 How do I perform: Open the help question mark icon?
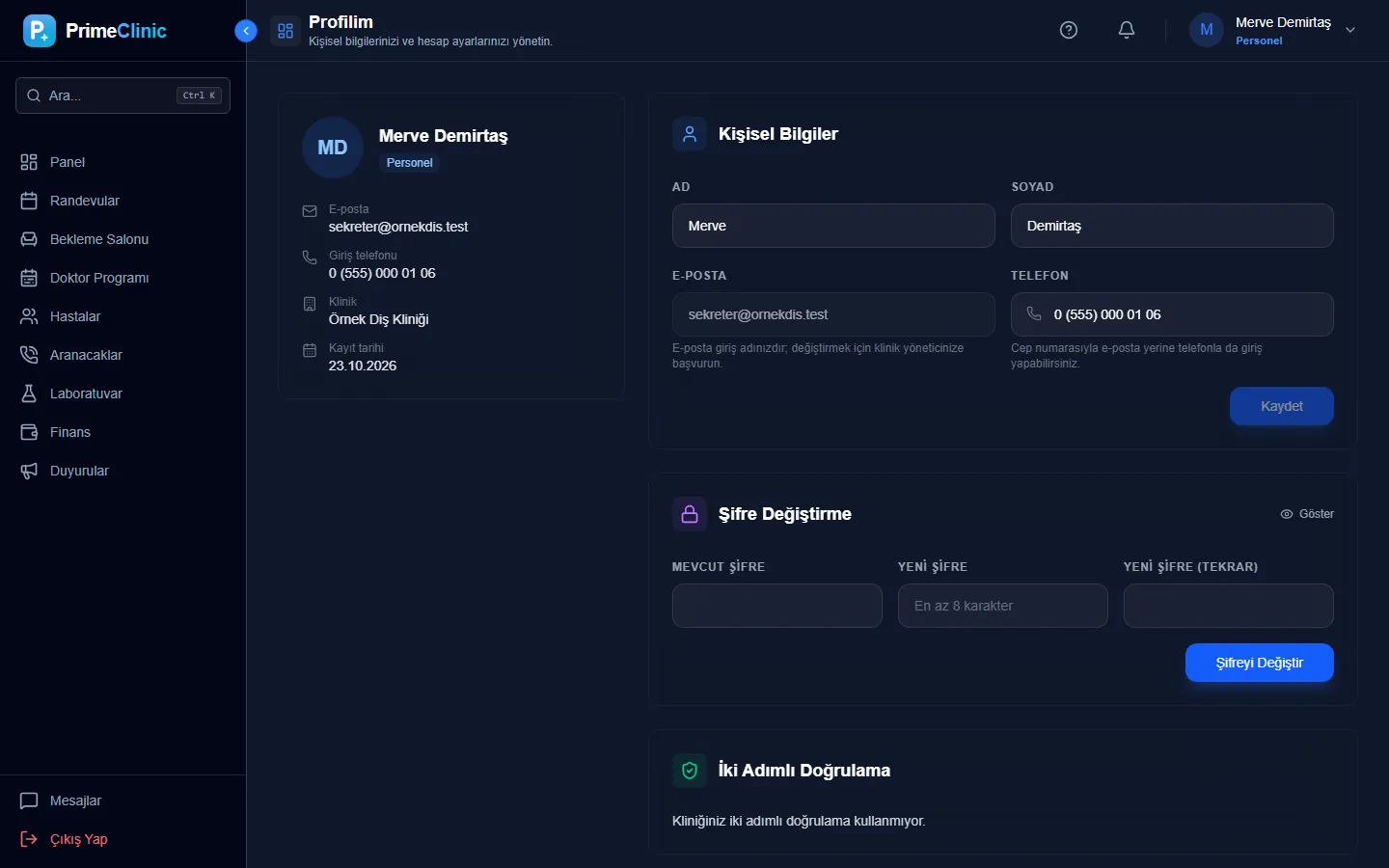pyautogui.click(x=1068, y=30)
